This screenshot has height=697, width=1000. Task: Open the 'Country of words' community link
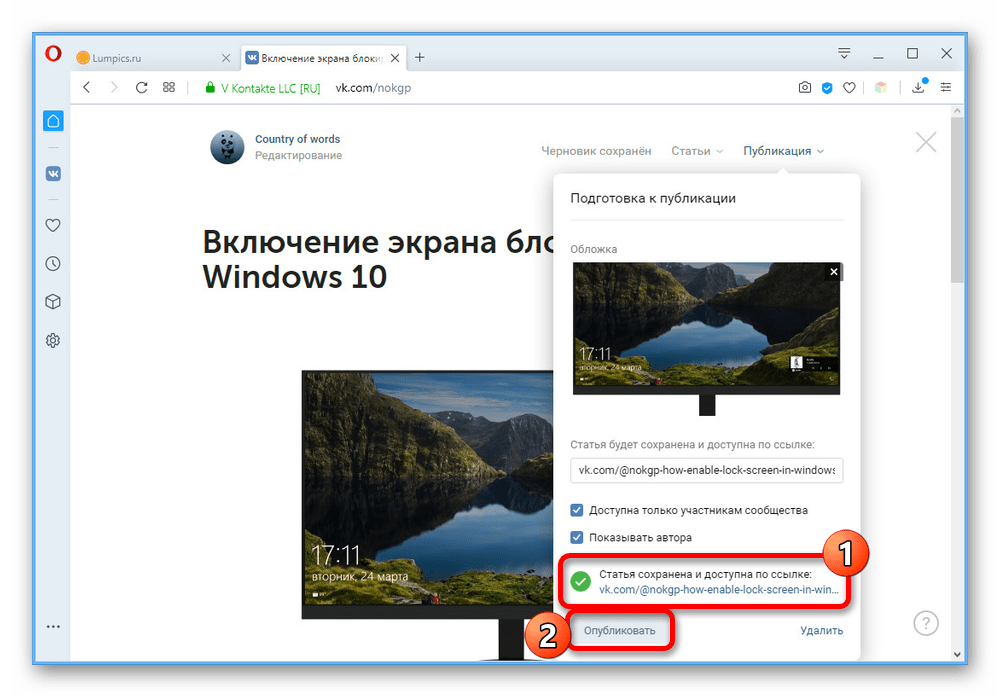pyautogui.click(x=297, y=139)
